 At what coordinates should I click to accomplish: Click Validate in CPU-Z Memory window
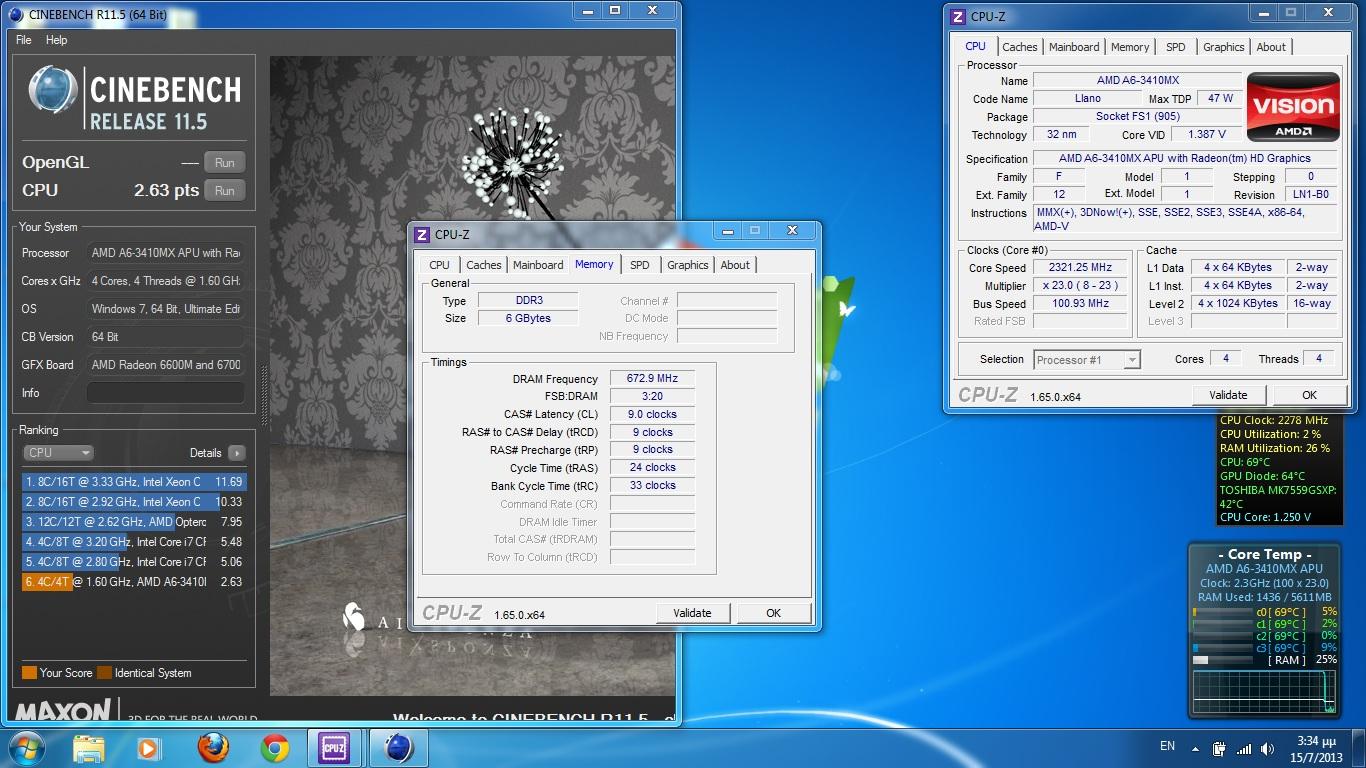point(693,613)
